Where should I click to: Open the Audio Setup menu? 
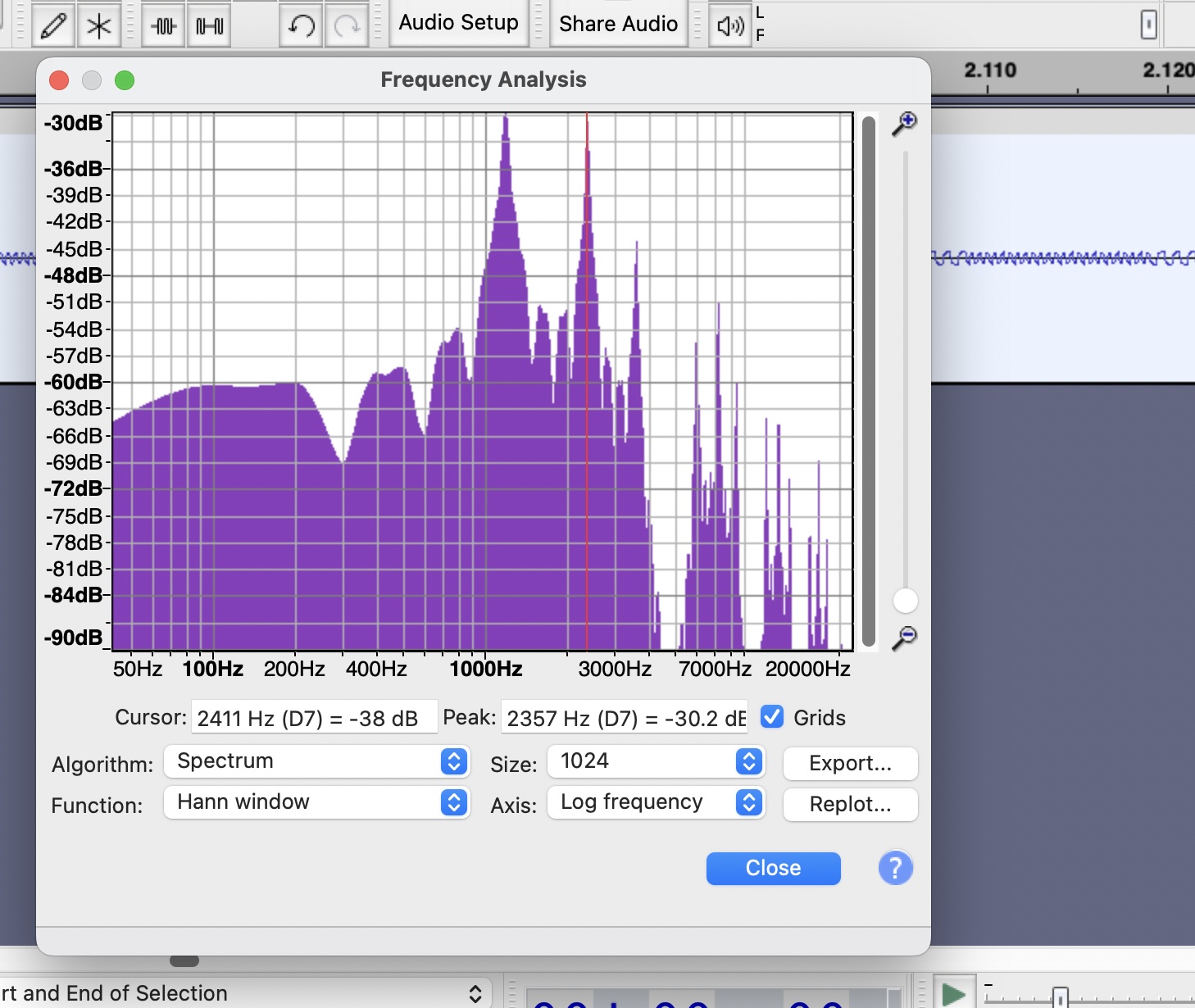(458, 23)
